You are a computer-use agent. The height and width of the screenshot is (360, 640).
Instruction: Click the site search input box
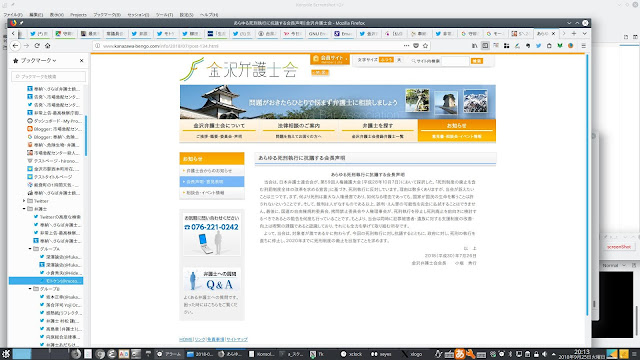[x=455, y=61]
